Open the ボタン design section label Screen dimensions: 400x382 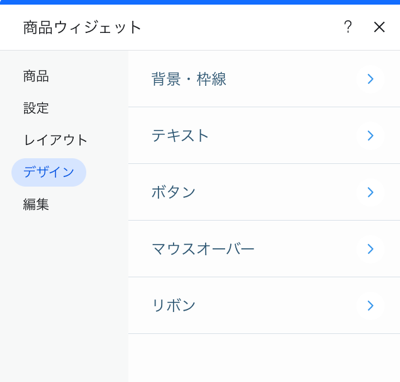pyautogui.click(x=173, y=192)
